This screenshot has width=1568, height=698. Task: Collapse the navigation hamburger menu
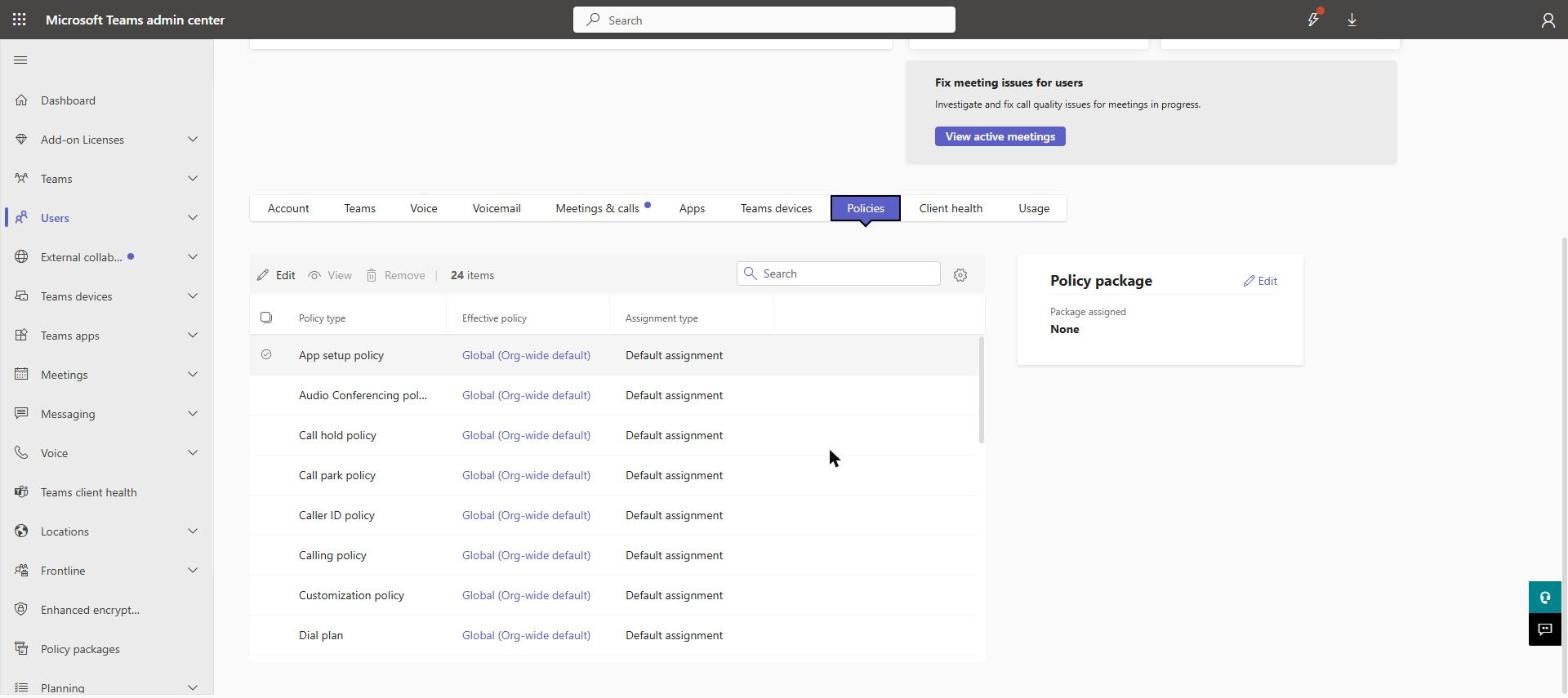tap(20, 60)
